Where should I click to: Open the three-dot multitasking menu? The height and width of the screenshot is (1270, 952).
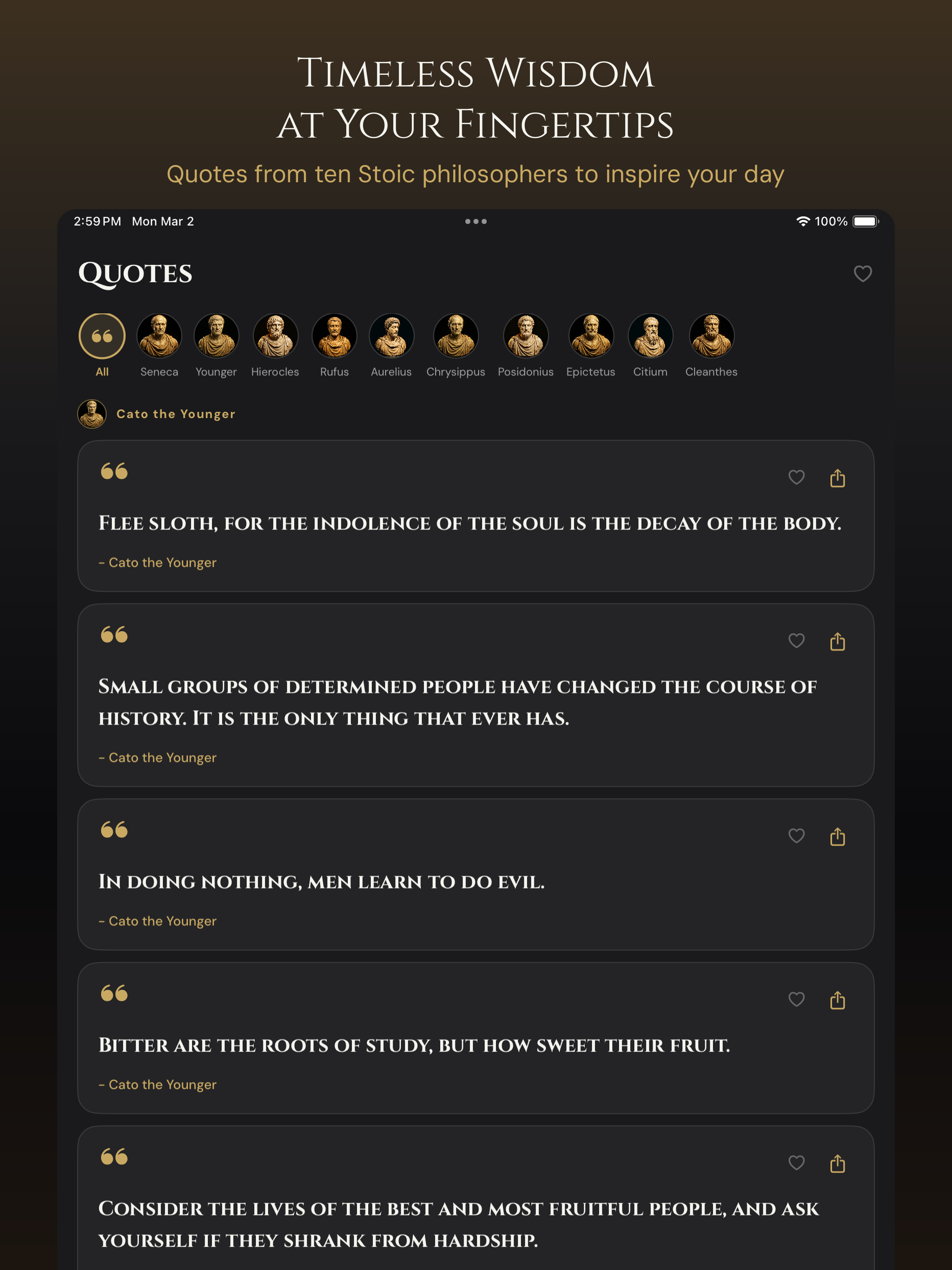coord(476,221)
